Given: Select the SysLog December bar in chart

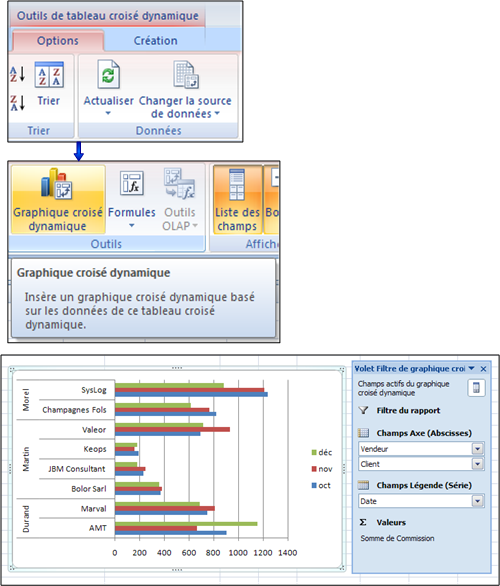Looking at the screenshot, I should pos(169,386).
